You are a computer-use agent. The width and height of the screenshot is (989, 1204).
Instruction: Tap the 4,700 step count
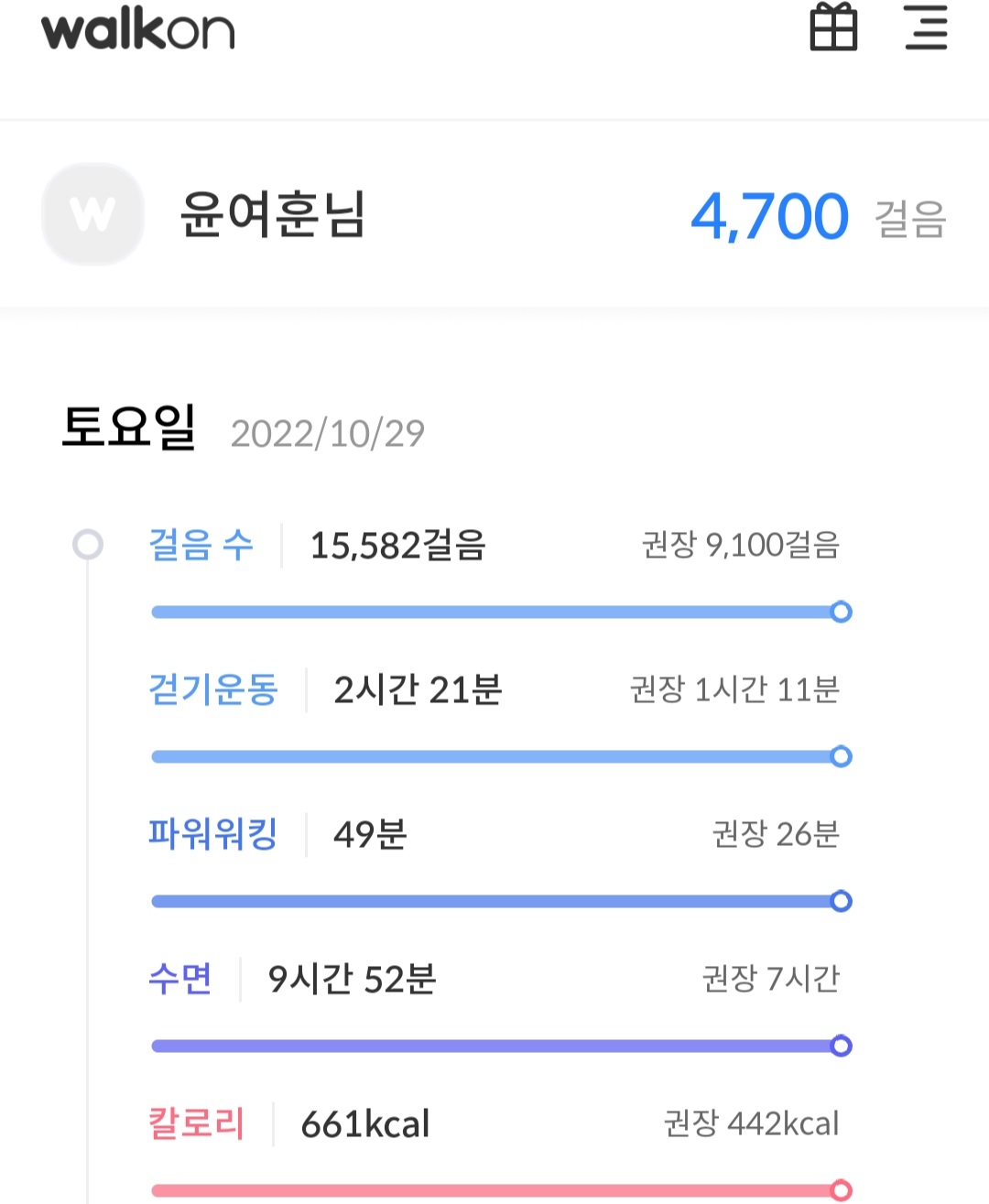coord(769,217)
